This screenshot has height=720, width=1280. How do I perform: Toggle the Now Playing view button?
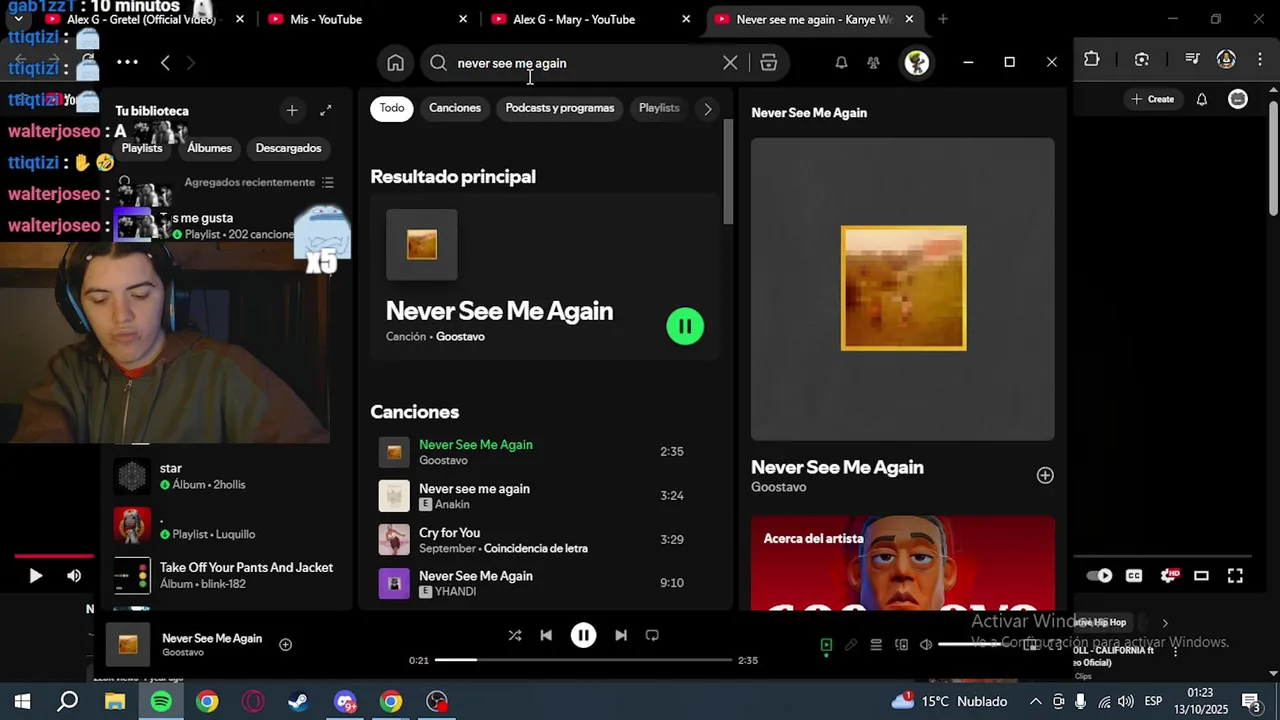tap(826, 645)
